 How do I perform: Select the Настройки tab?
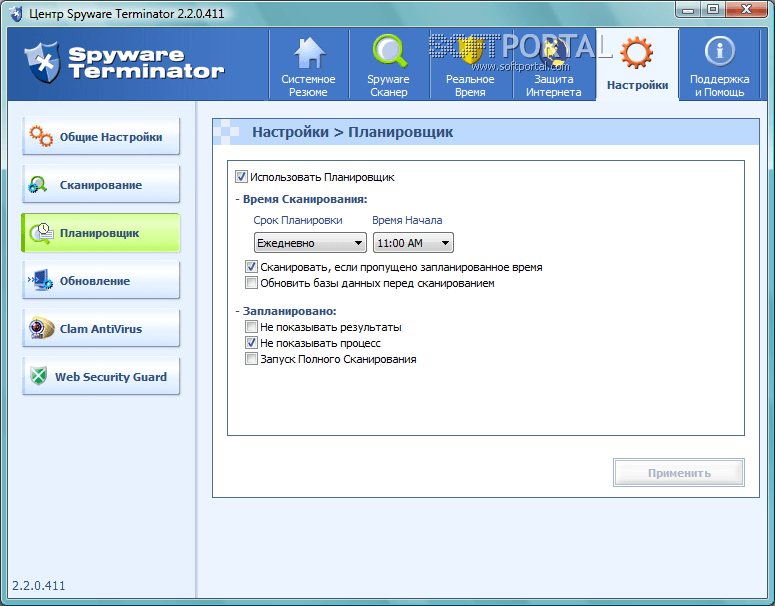coord(637,65)
